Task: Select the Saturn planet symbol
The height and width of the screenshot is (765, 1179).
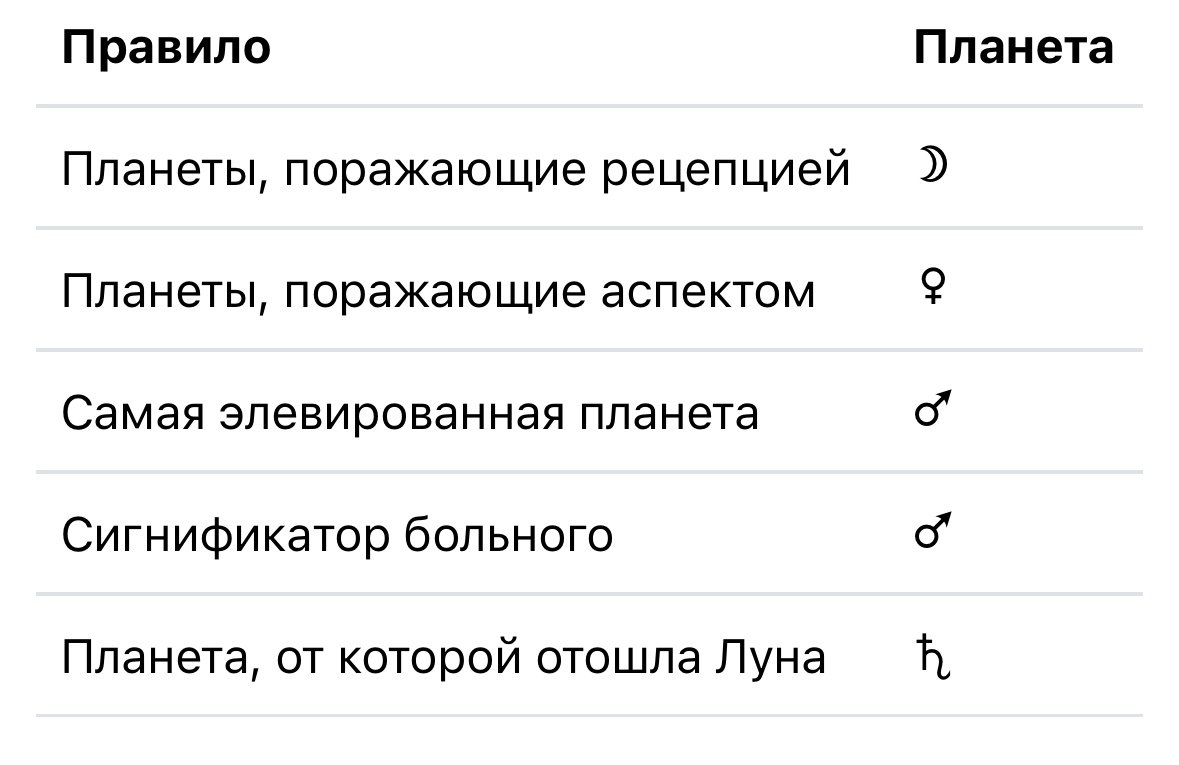Action: point(933,657)
